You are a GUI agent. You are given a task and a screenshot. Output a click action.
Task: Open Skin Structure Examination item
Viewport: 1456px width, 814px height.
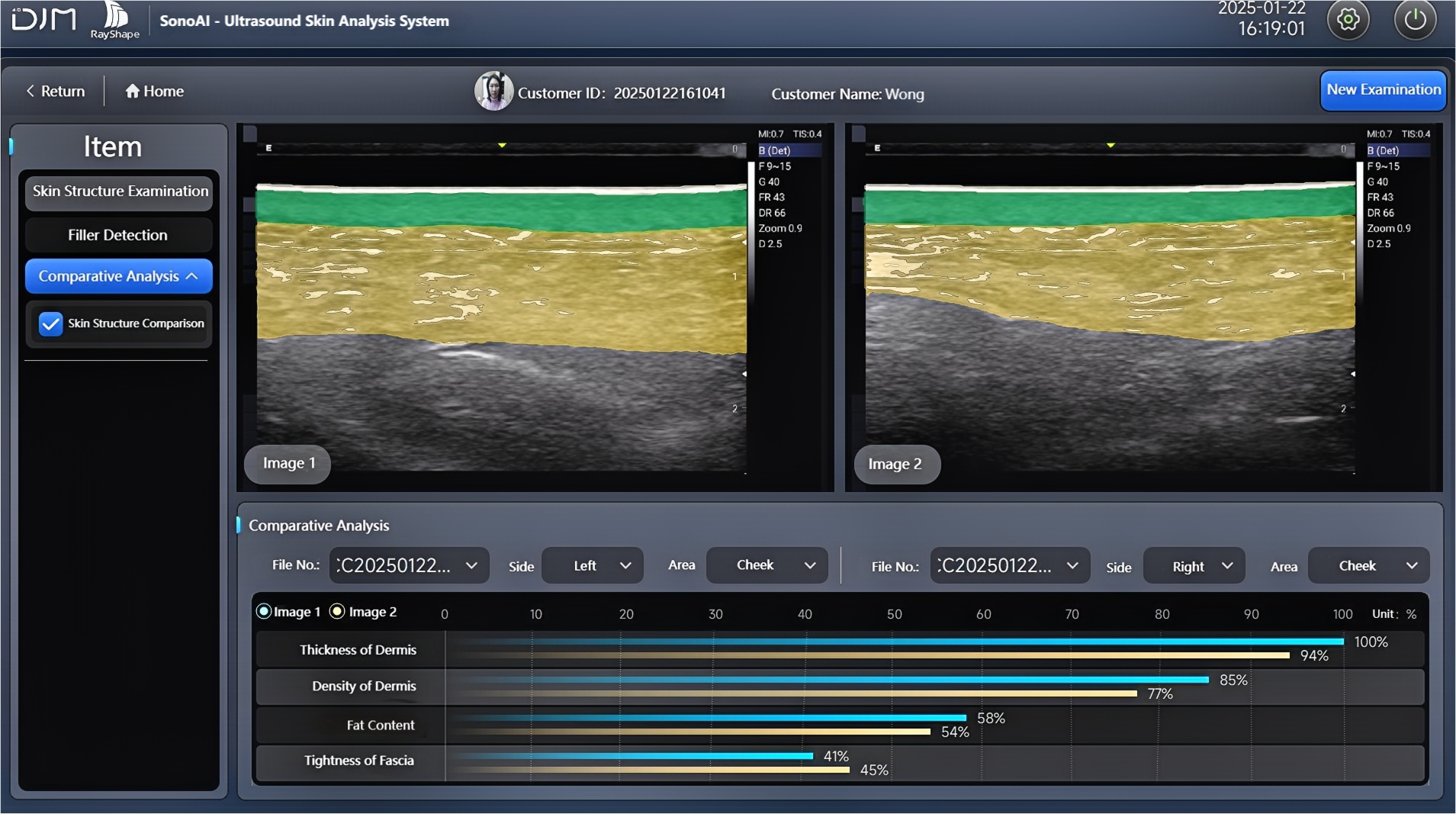[119, 191]
